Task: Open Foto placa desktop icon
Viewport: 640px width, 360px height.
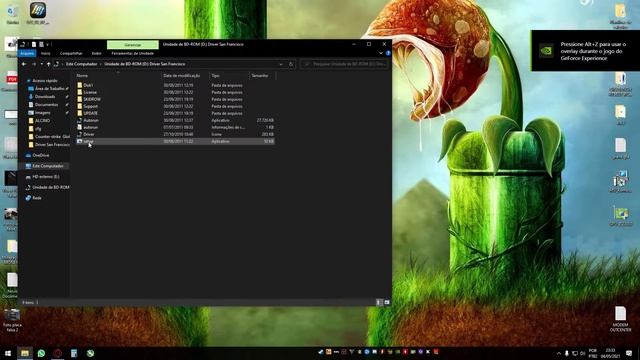Action: [x=12, y=320]
